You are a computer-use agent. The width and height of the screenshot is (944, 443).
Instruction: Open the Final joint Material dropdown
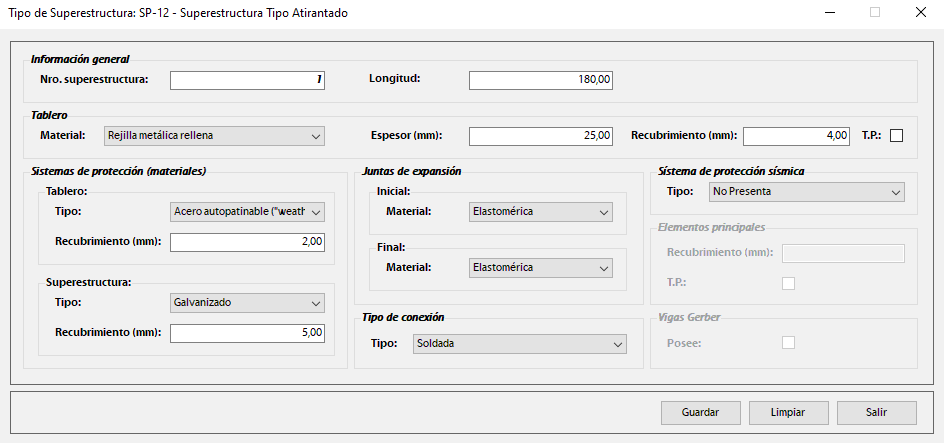click(540, 268)
